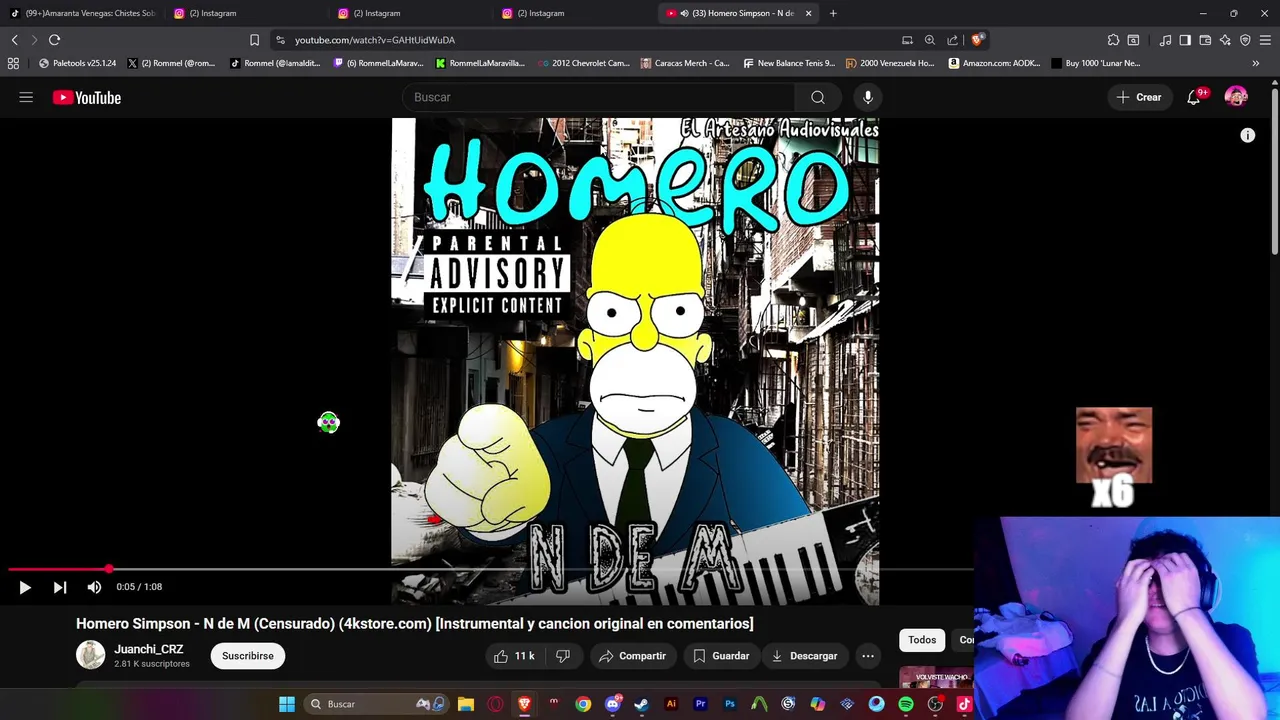Open Steam from taskbar

(x=641, y=704)
